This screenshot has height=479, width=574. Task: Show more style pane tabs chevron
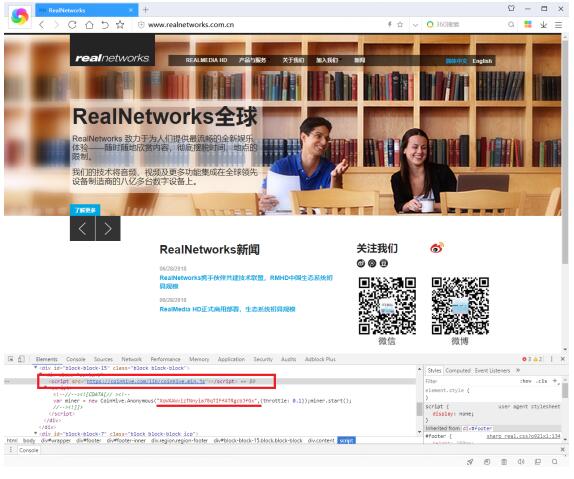point(518,371)
